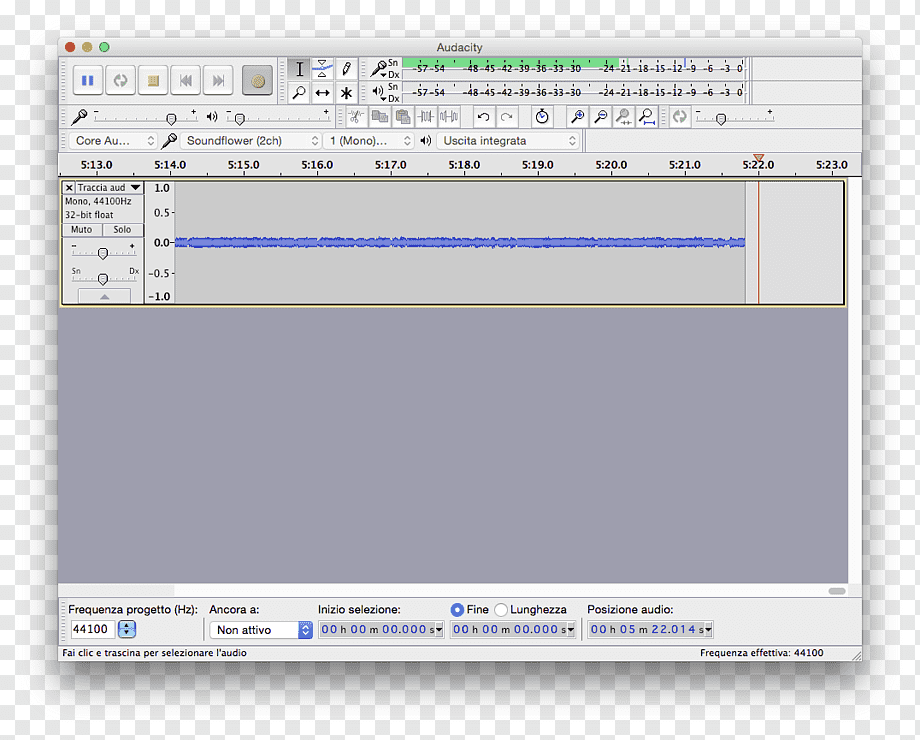
Task: Fit selection in window
Action: click(x=624, y=117)
